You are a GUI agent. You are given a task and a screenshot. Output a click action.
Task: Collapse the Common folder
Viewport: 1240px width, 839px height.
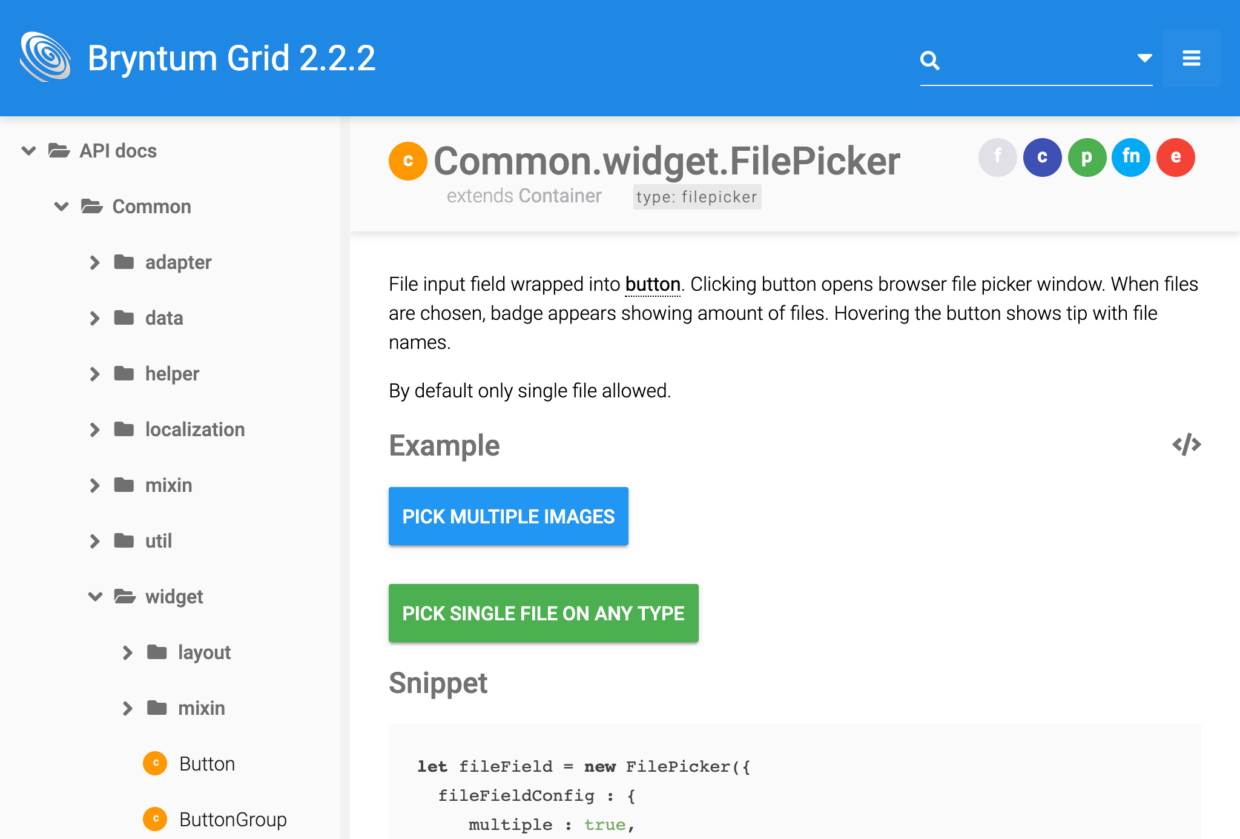coord(61,206)
